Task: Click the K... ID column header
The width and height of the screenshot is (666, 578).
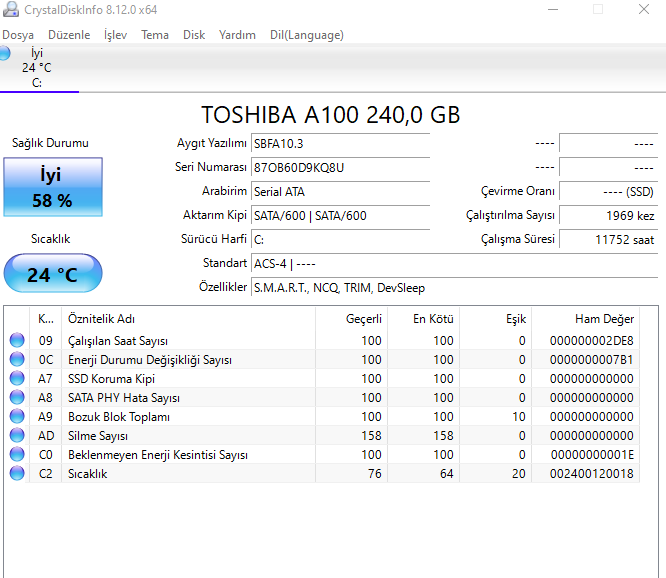Action: coord(45,319)
